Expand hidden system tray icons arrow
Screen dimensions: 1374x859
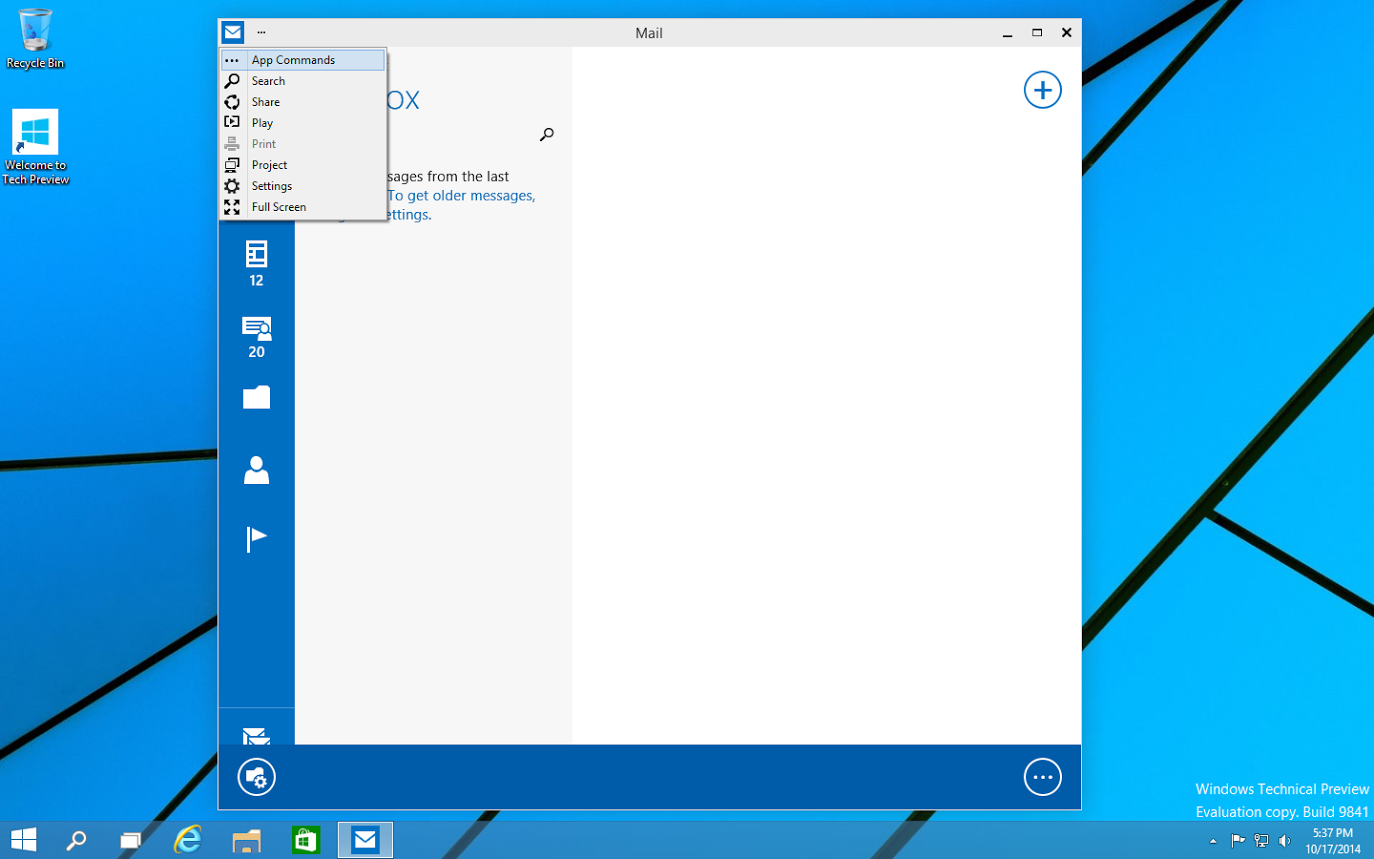1213,841
